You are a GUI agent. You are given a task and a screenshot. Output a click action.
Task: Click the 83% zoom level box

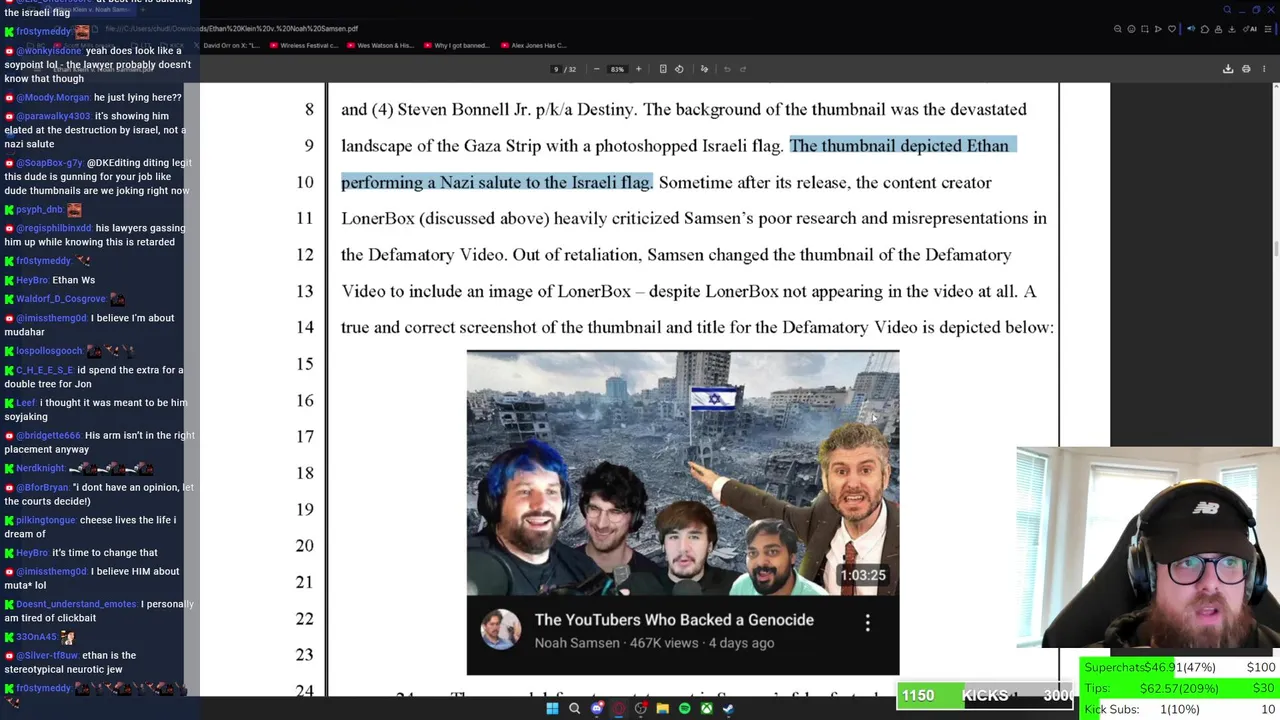pos(617,69)
